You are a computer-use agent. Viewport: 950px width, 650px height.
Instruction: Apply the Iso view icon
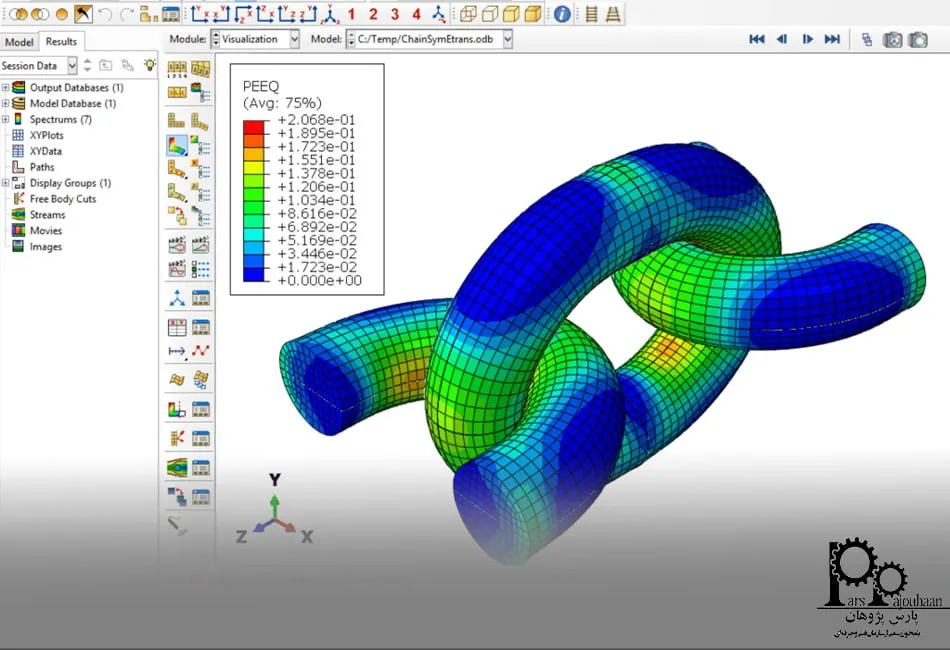(439, 14)
